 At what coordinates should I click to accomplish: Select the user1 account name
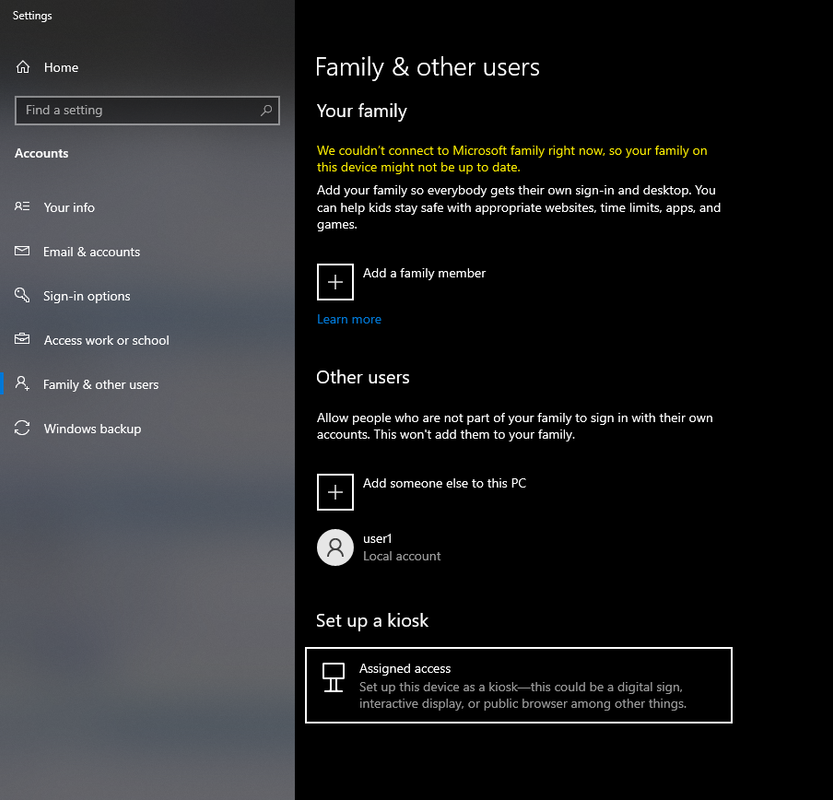[x=377, y=539]
